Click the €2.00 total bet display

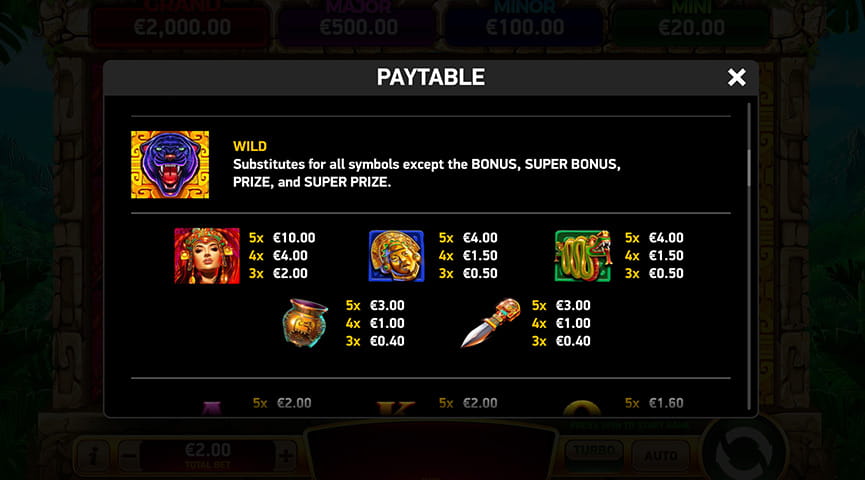pos(207,456)
